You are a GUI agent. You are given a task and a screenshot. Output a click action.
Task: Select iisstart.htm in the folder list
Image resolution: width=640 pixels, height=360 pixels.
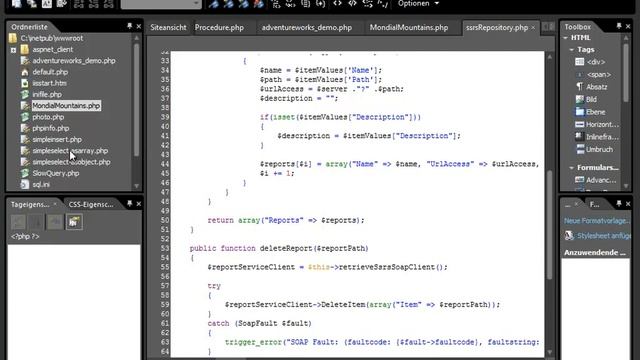point(49,83)
